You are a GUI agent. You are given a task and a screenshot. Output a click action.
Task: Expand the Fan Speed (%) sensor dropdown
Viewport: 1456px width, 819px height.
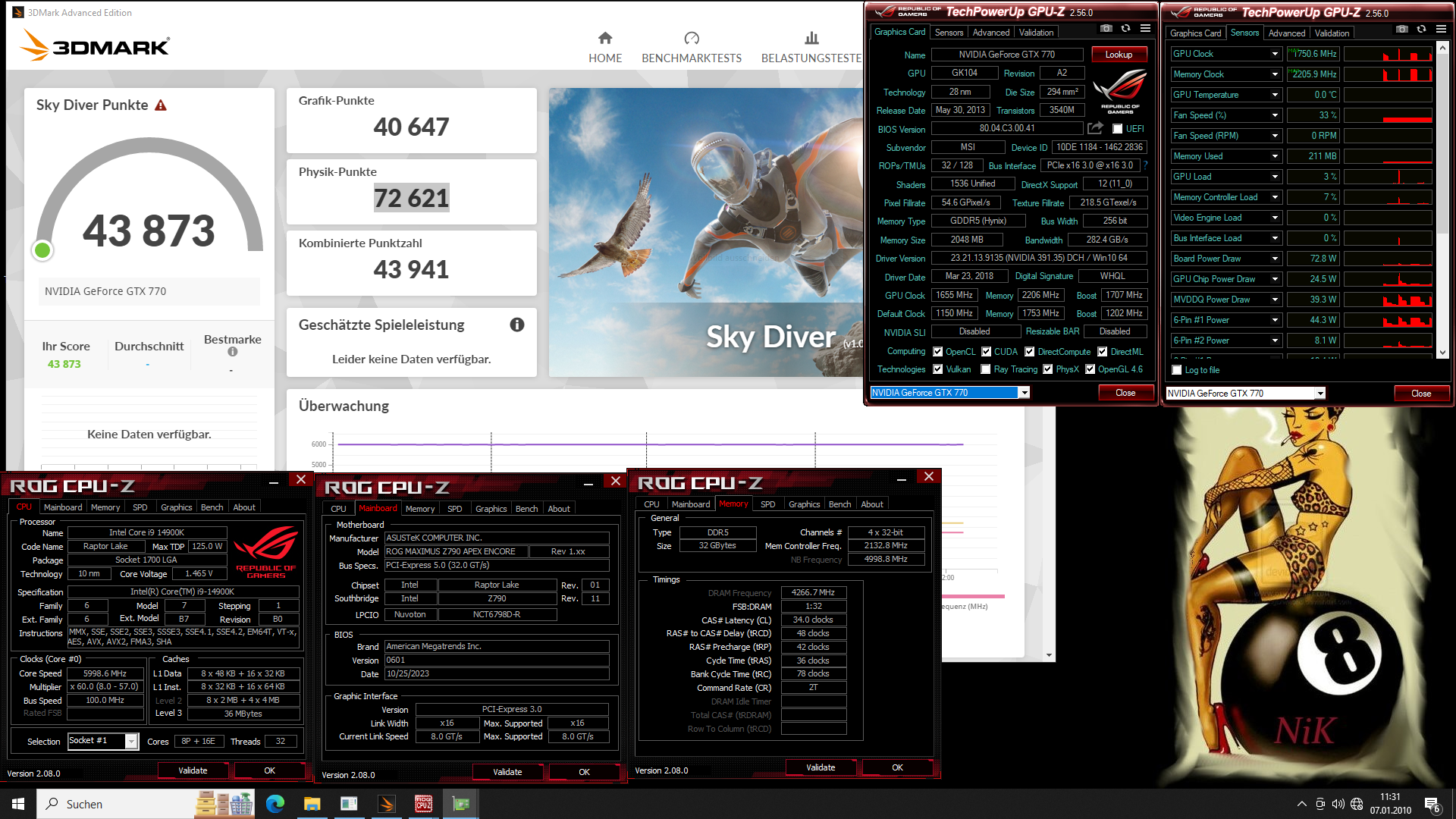coord(1275,115)
